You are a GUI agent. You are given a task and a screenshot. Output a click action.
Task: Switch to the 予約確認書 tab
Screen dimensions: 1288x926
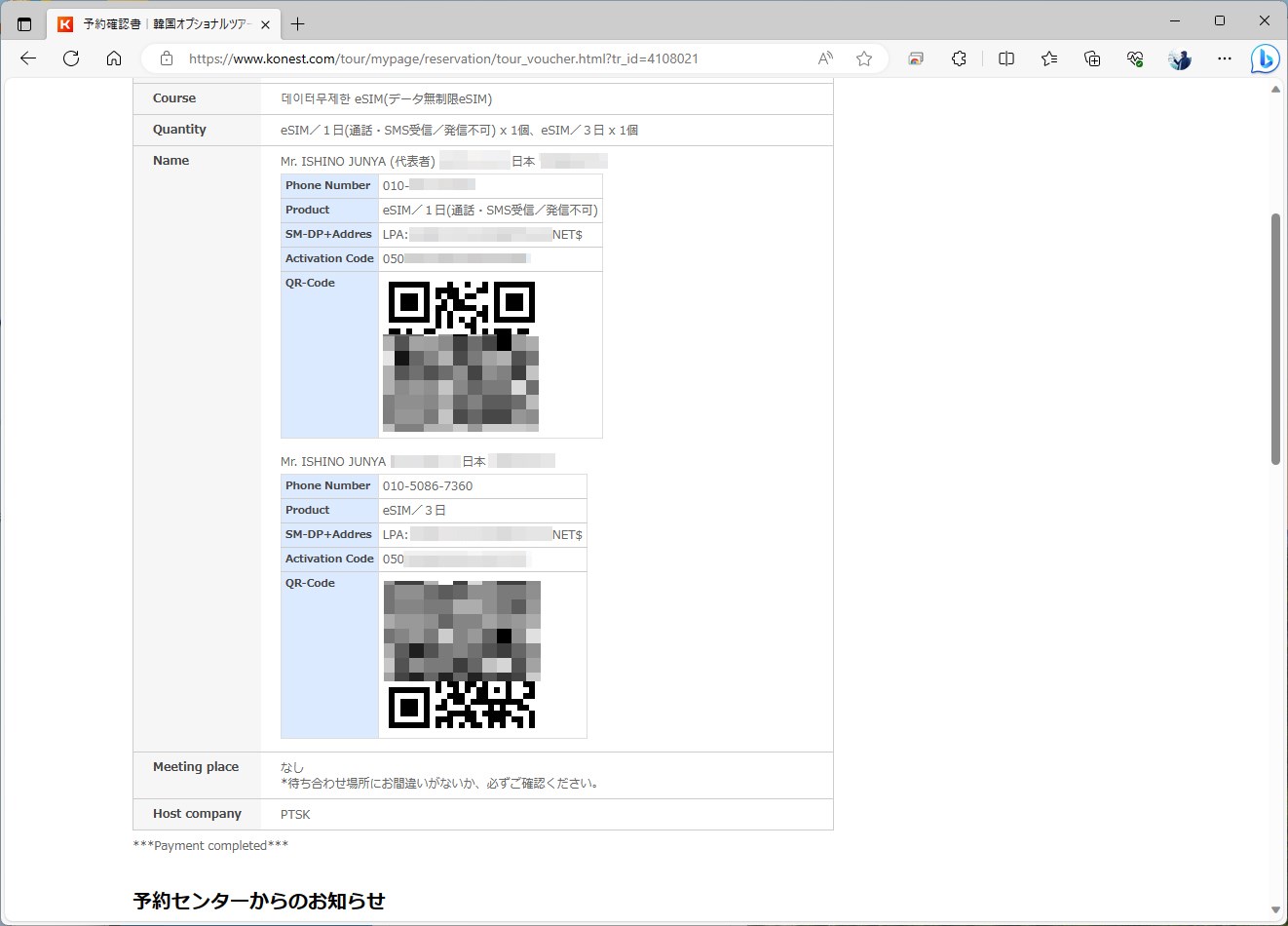click(156, 23)
